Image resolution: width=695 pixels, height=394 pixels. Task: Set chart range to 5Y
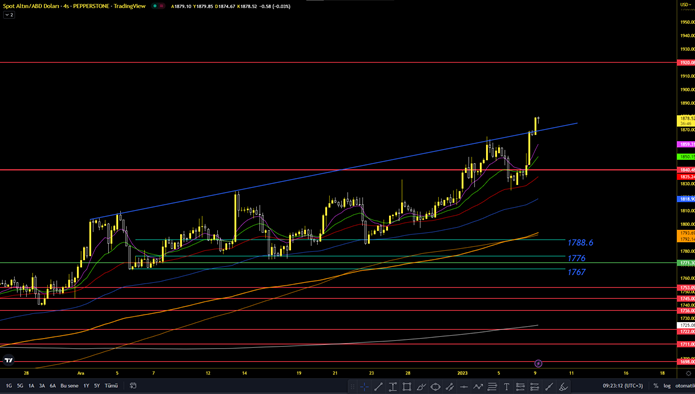click(x=97, y=386)
